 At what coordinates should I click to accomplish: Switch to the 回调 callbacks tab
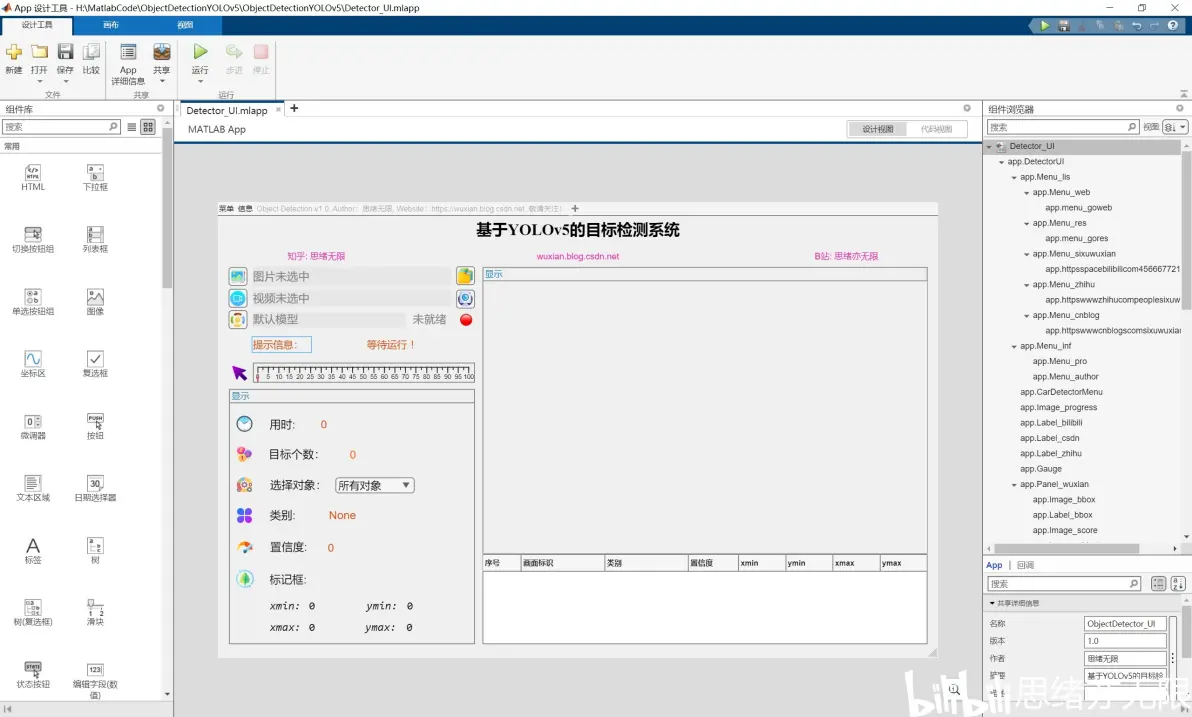[x=1026, y=565]
